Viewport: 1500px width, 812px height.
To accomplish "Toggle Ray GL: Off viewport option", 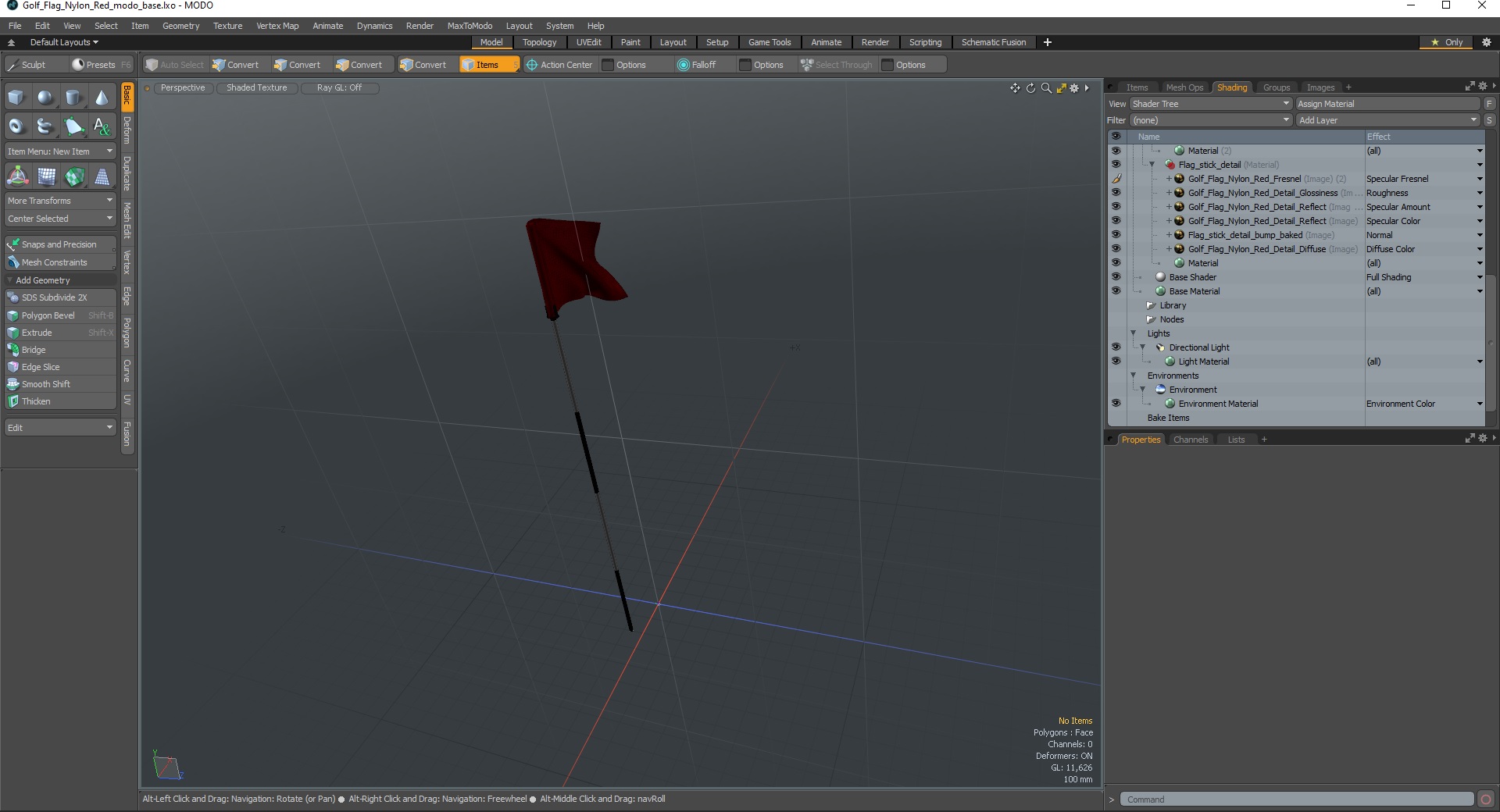I will (339, 88).
